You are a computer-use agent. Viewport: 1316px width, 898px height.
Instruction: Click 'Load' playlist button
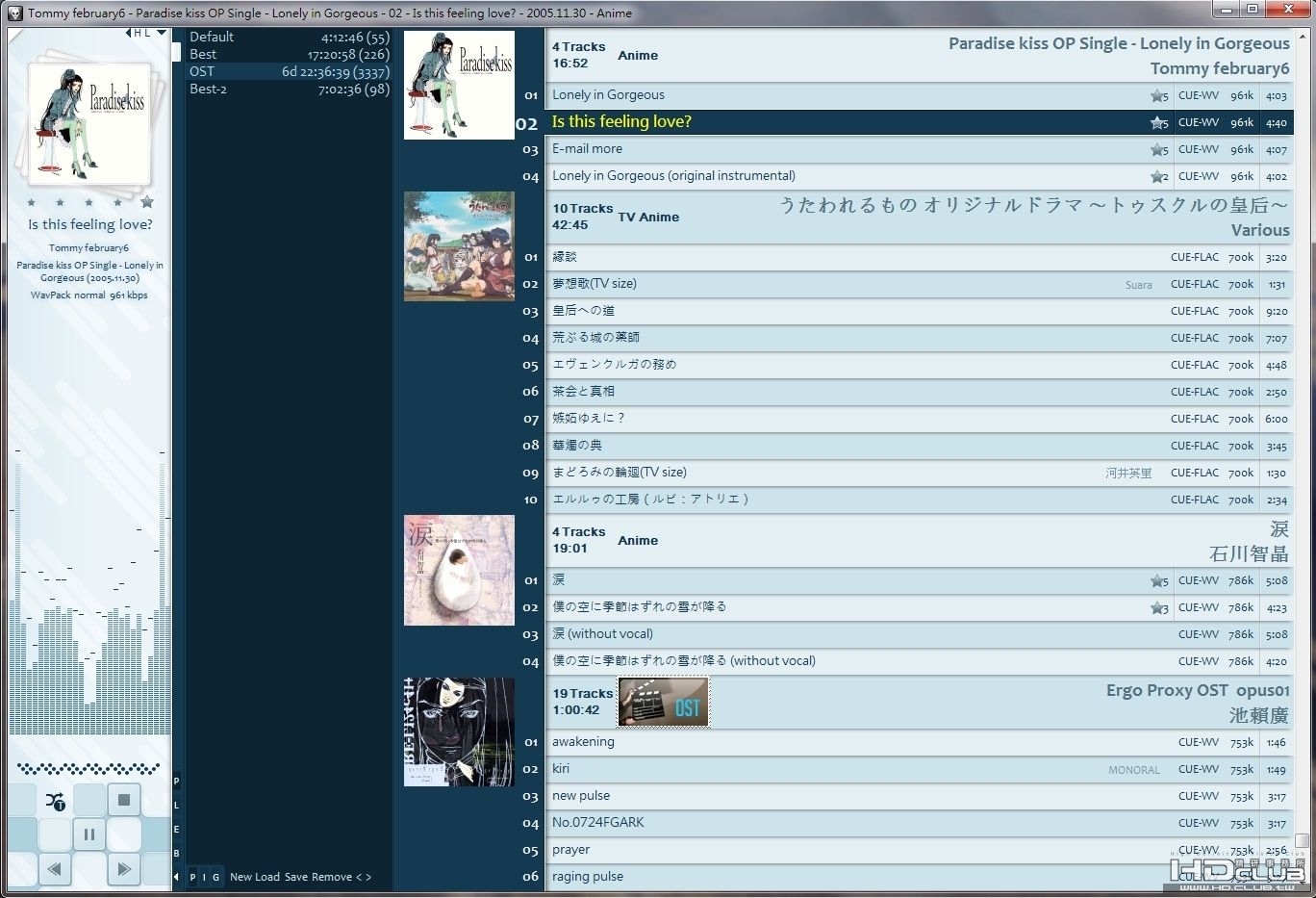pyautogui.click(x=267, y=877)
